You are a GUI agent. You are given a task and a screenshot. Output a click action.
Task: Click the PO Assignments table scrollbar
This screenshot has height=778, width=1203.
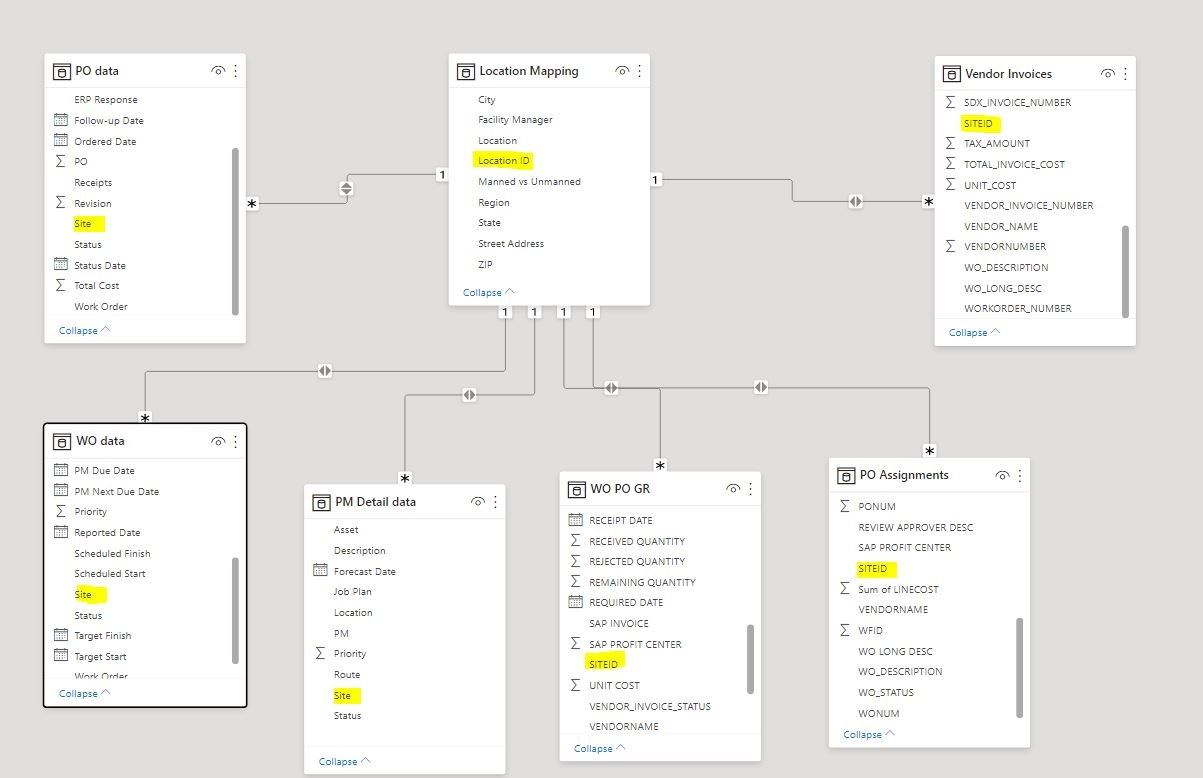(x=1020, y=667)
